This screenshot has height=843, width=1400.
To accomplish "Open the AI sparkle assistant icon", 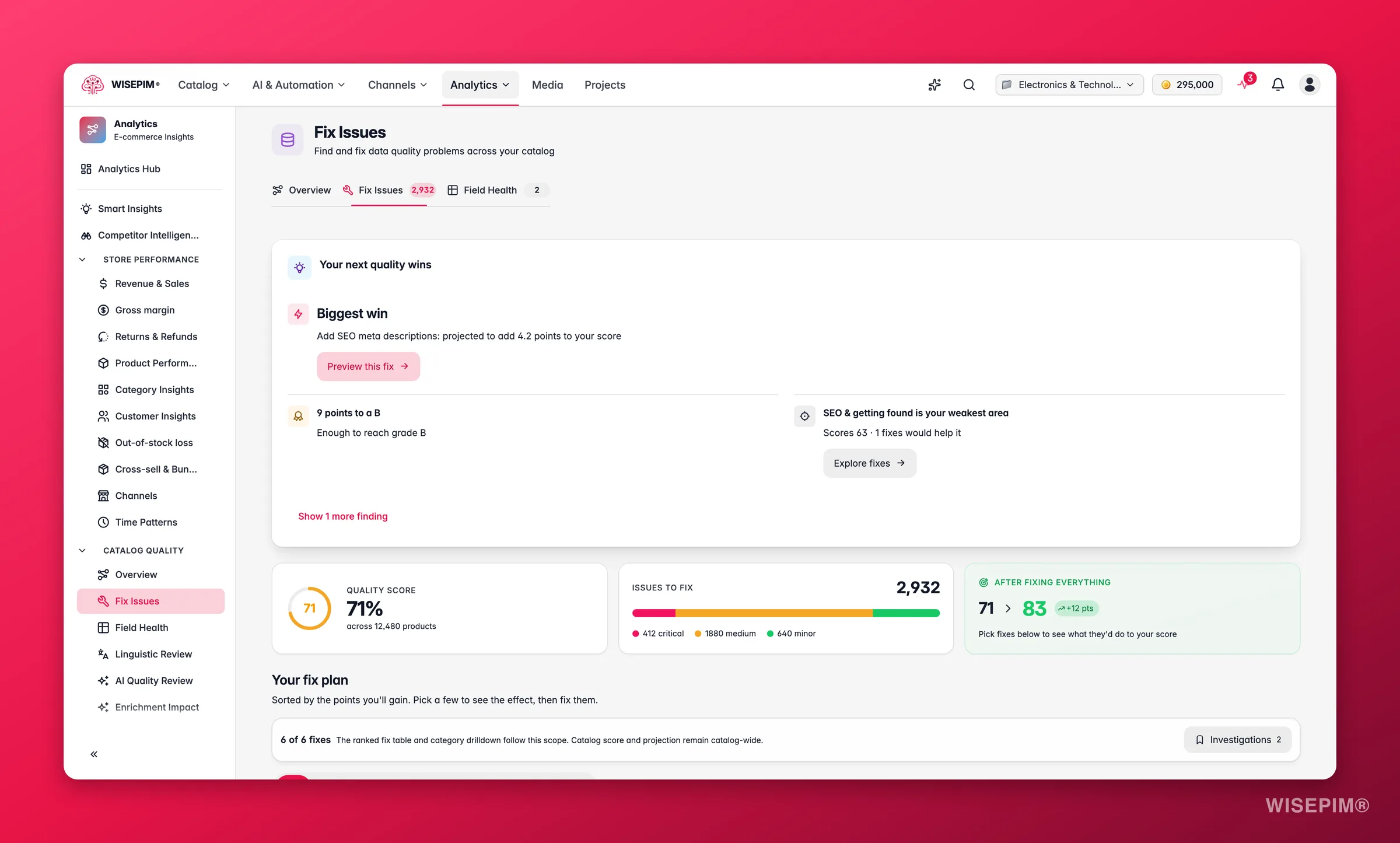I will coord(935,85).
